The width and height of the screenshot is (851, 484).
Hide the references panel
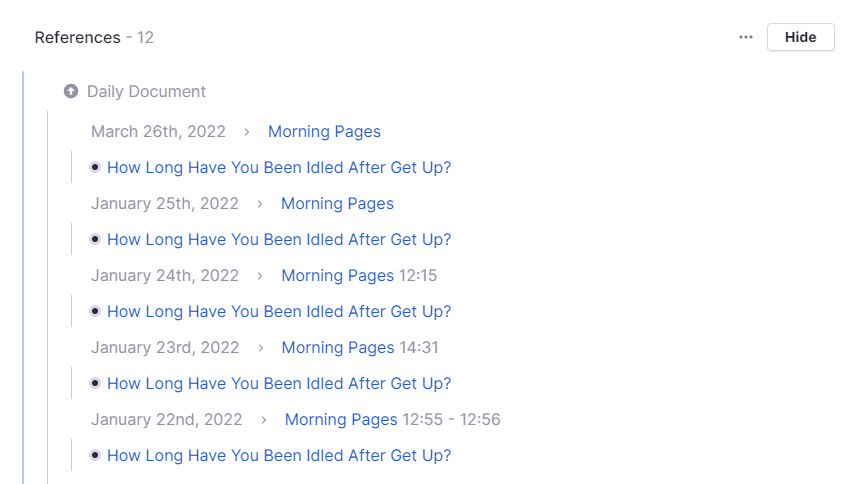point(800,37)
